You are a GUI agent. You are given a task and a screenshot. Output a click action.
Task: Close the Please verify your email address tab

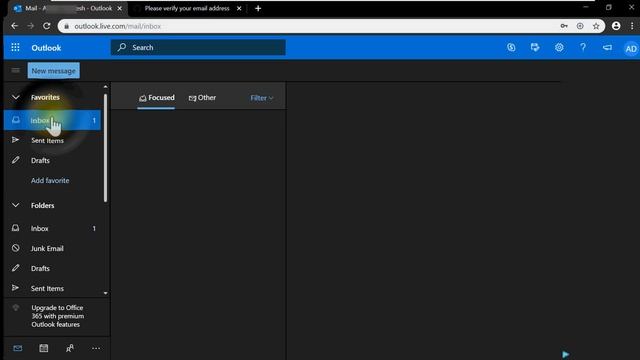[x=239, y=8]
